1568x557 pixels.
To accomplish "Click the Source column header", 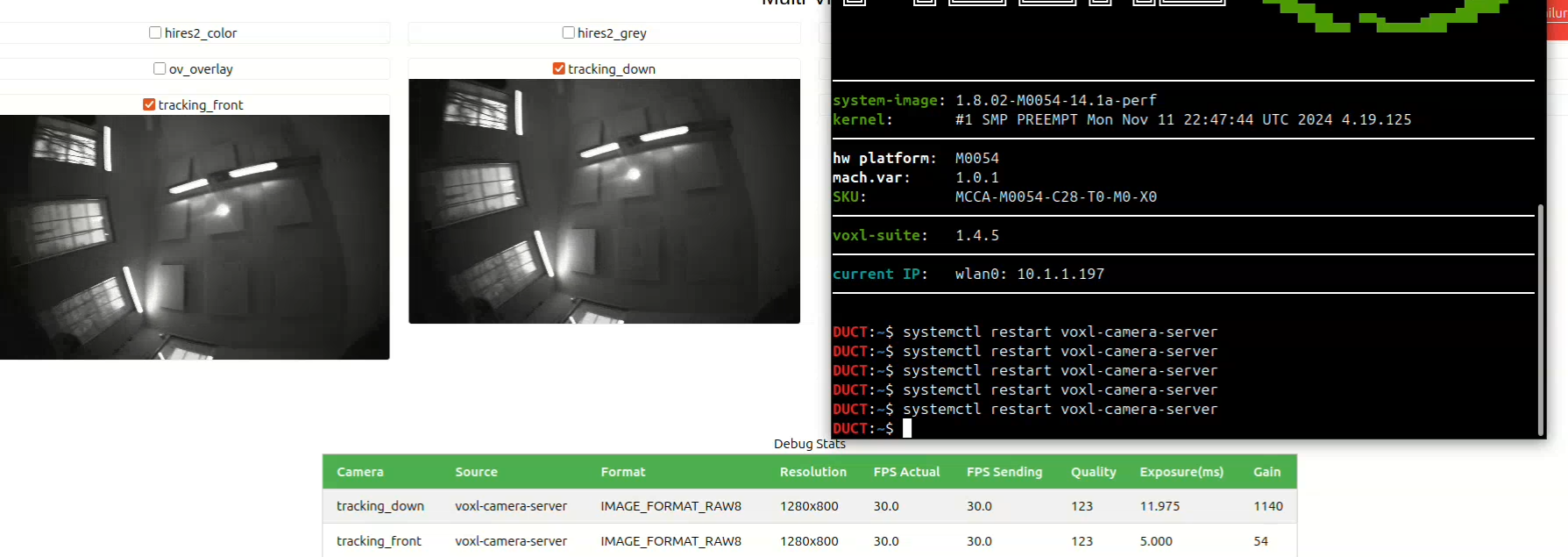I will 476,472.
